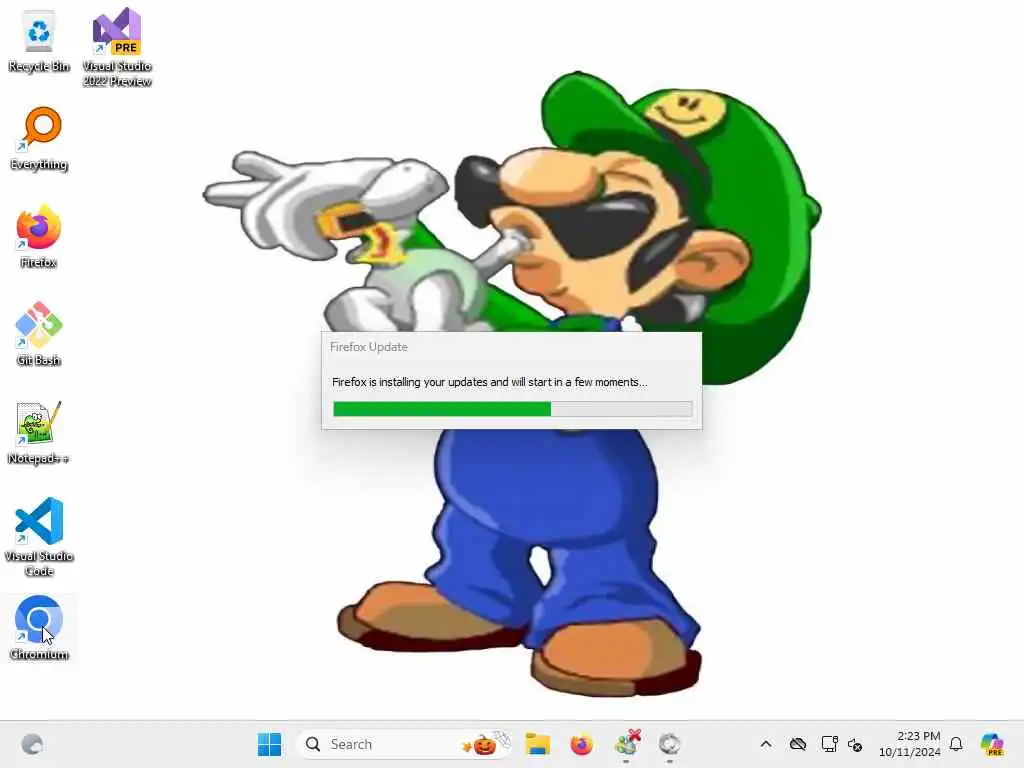Open the Windows Start menu

click(269, 744)
